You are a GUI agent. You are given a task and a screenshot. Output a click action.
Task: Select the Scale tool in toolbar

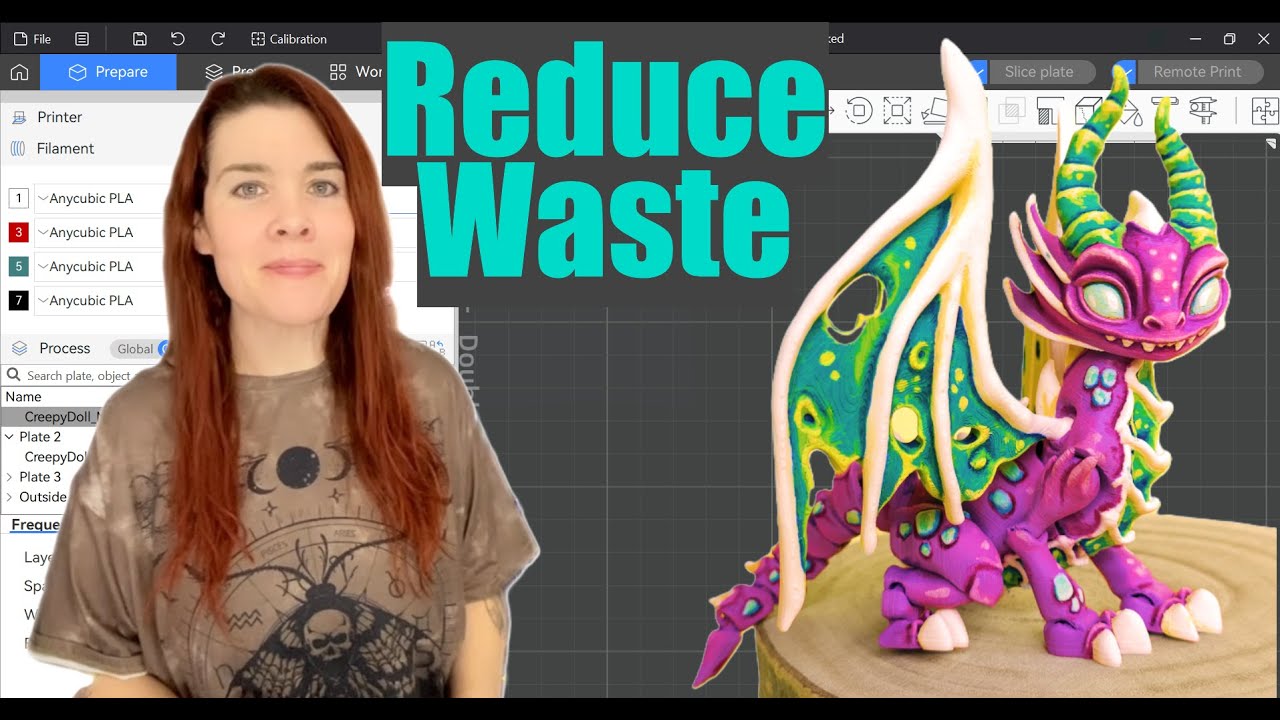pos(897,110)
